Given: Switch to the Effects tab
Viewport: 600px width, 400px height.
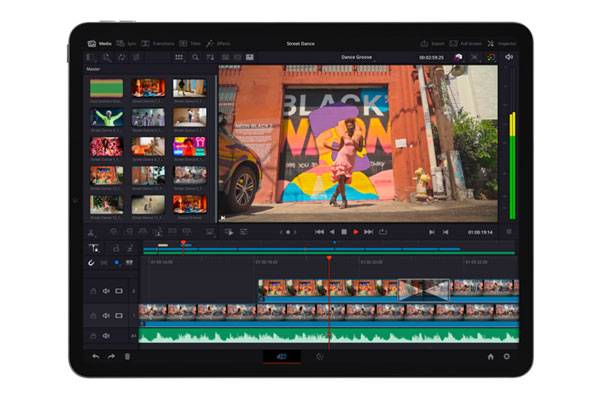Looking at the screenshot, I should click(x=218, y=44).
